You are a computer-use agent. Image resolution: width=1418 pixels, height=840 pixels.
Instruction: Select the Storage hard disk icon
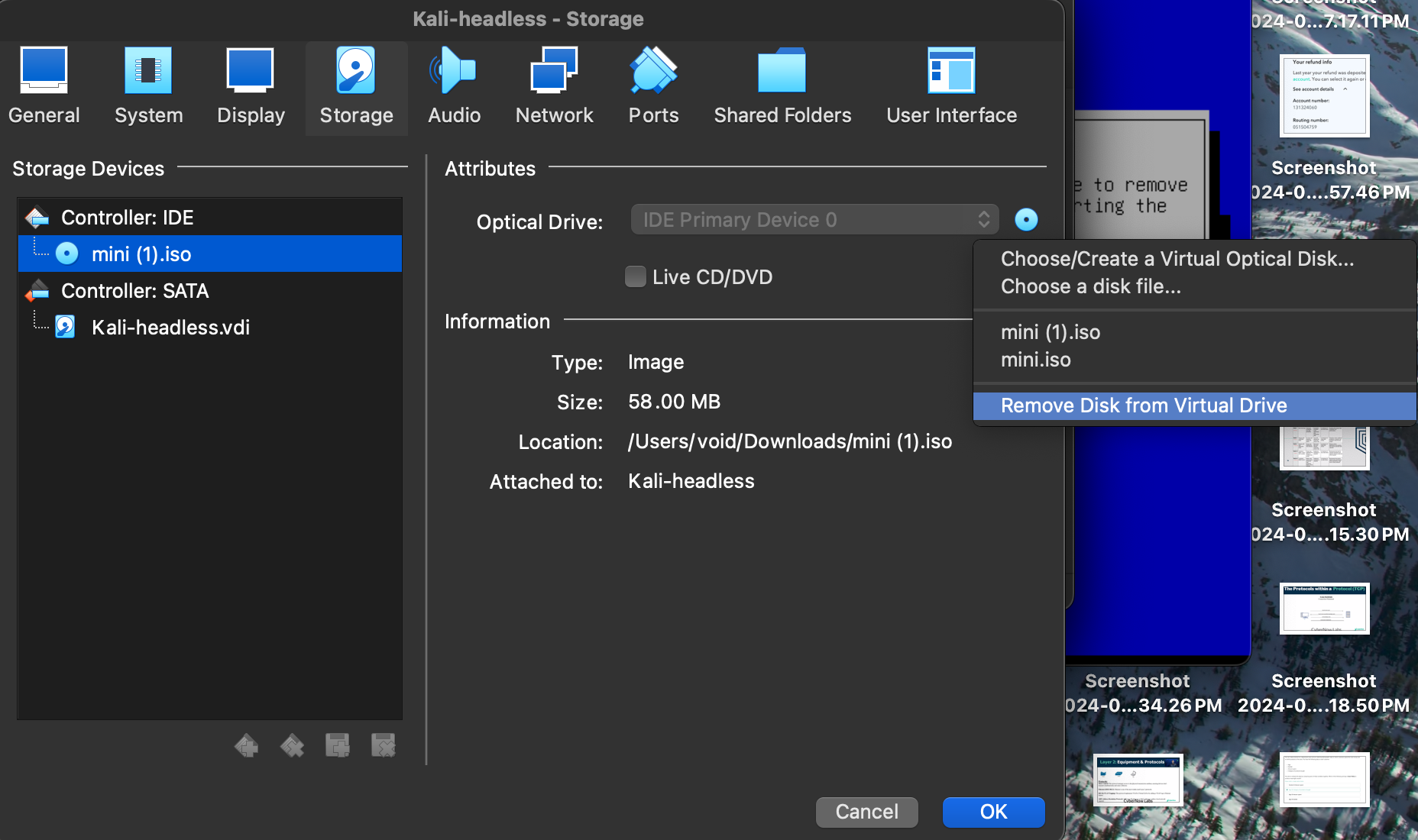[356, 70]
